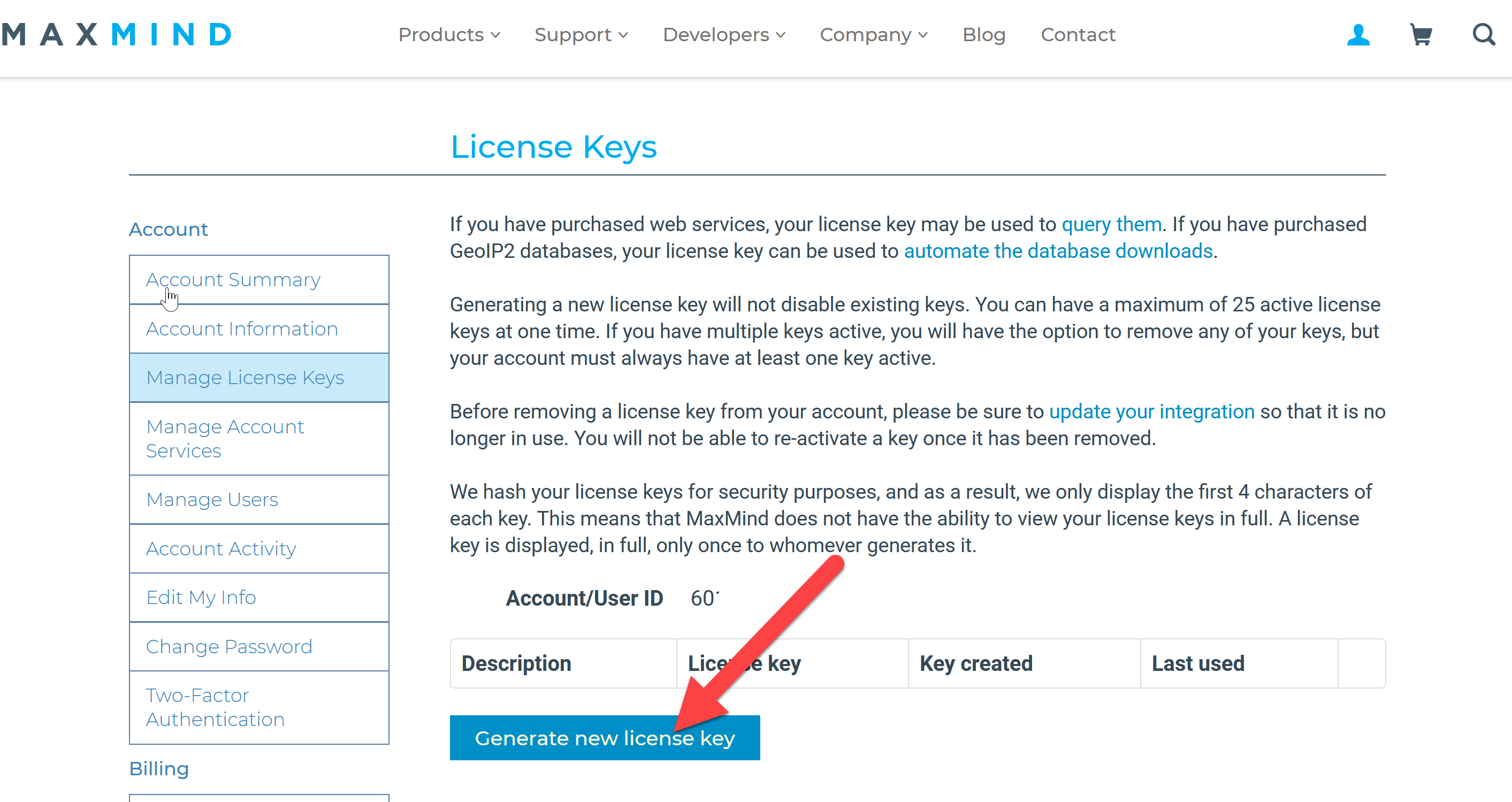Viewport: 1512px width, 802px height.
Task: Expand the Company dropdown menu
Action: click(x=873, y=35)
